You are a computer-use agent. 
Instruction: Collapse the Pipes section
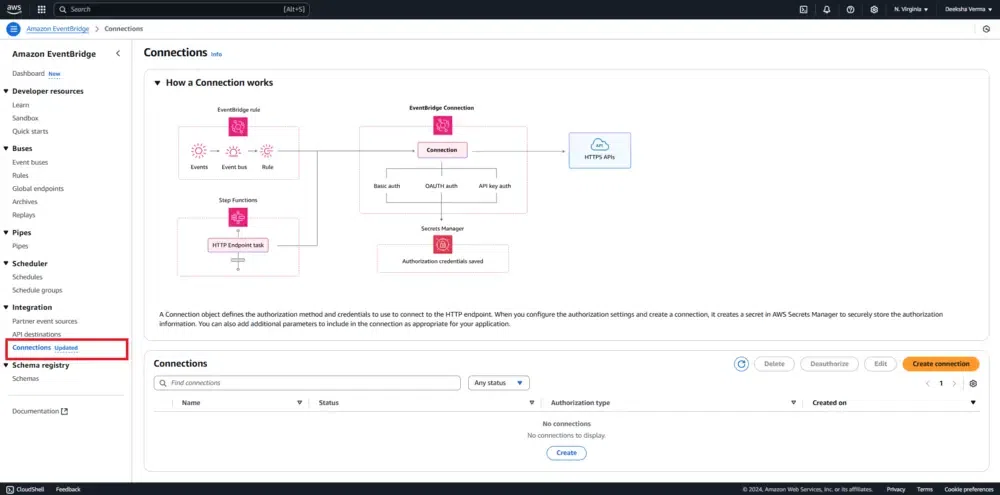6,233
